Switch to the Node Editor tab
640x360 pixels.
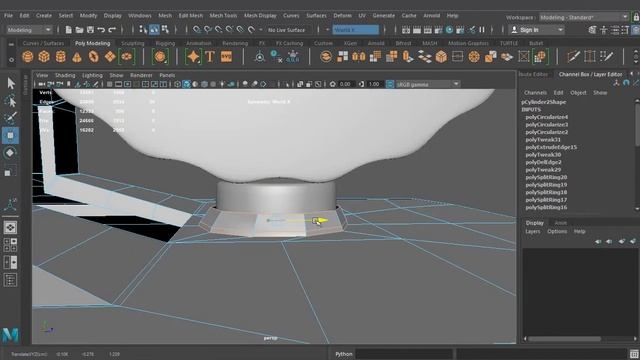pos(533,74)
